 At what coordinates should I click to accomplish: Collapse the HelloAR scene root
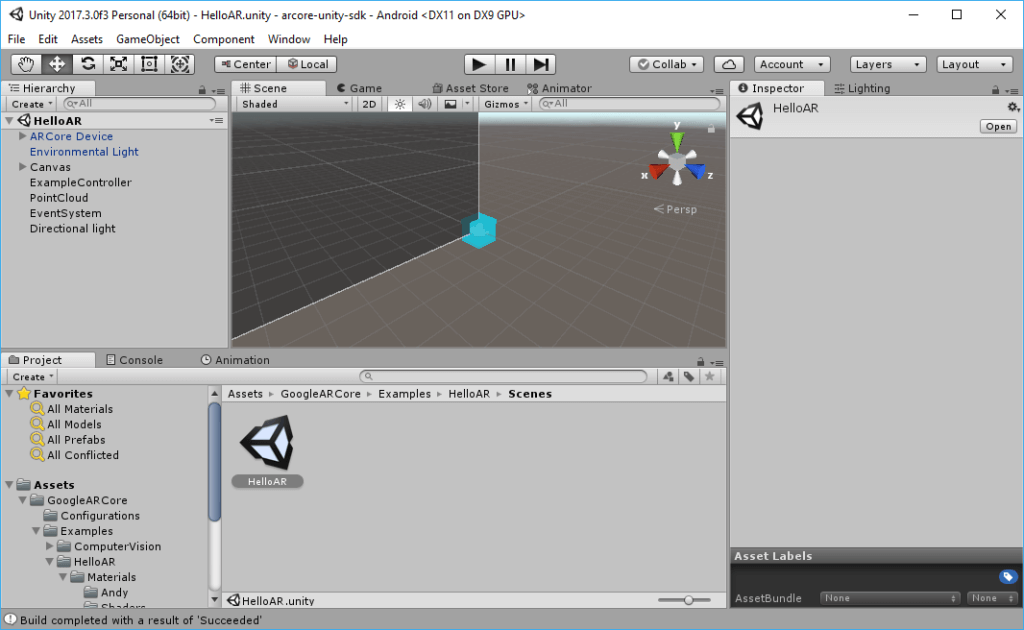(9, 120)
